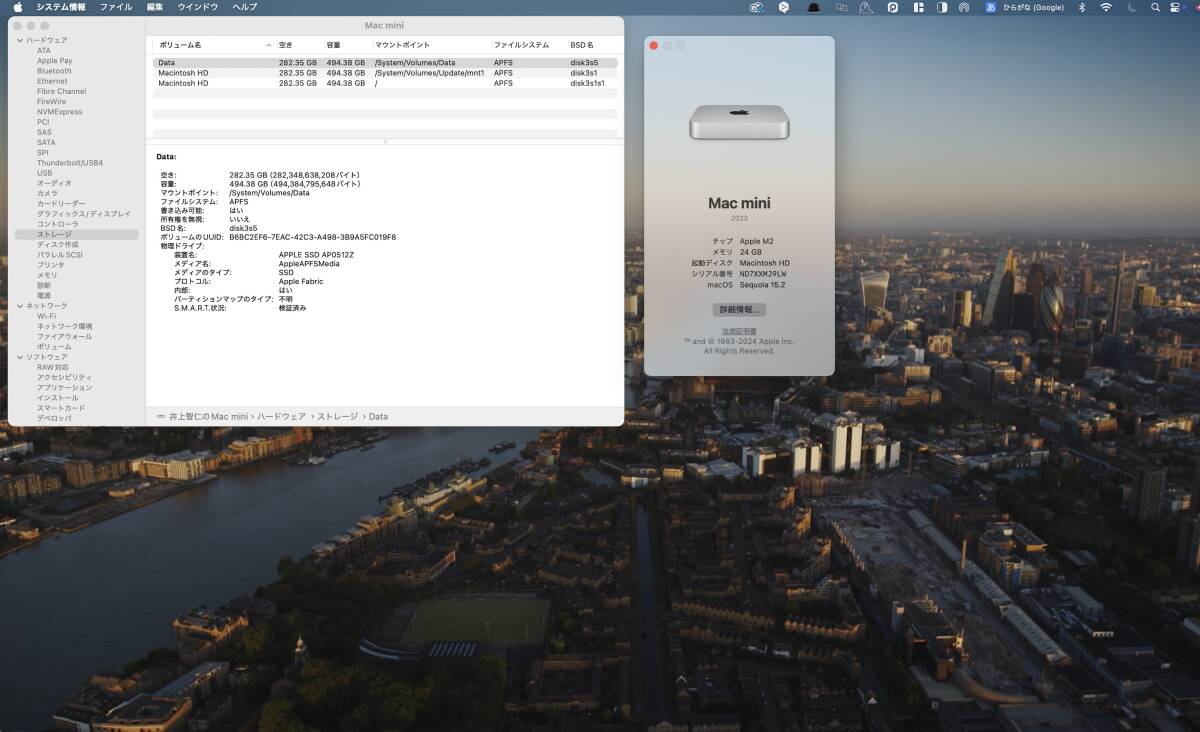Open the ひらがな (Google) input menu
Image resolution: width=1200 pixels, height=732 pixels.
1033,7
